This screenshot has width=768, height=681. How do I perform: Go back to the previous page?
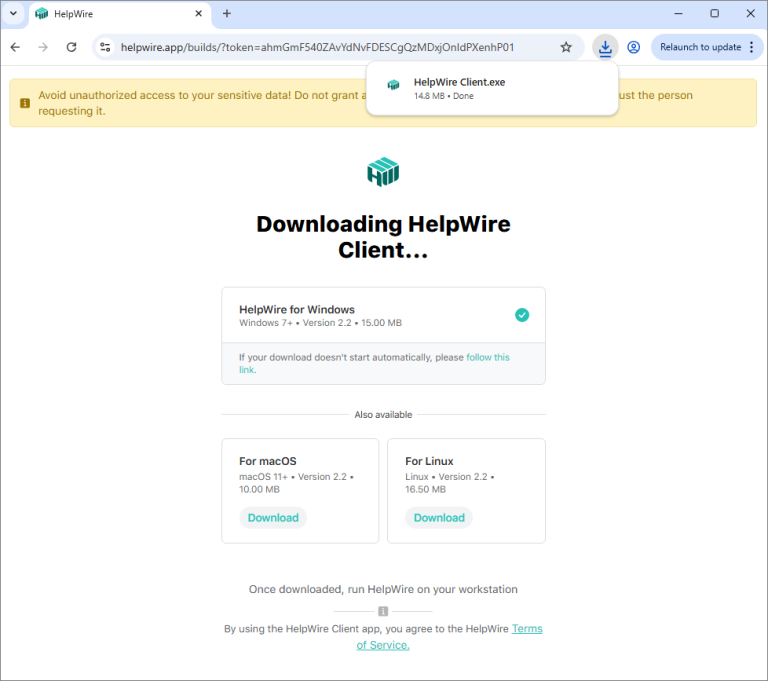tap(15, 47)
